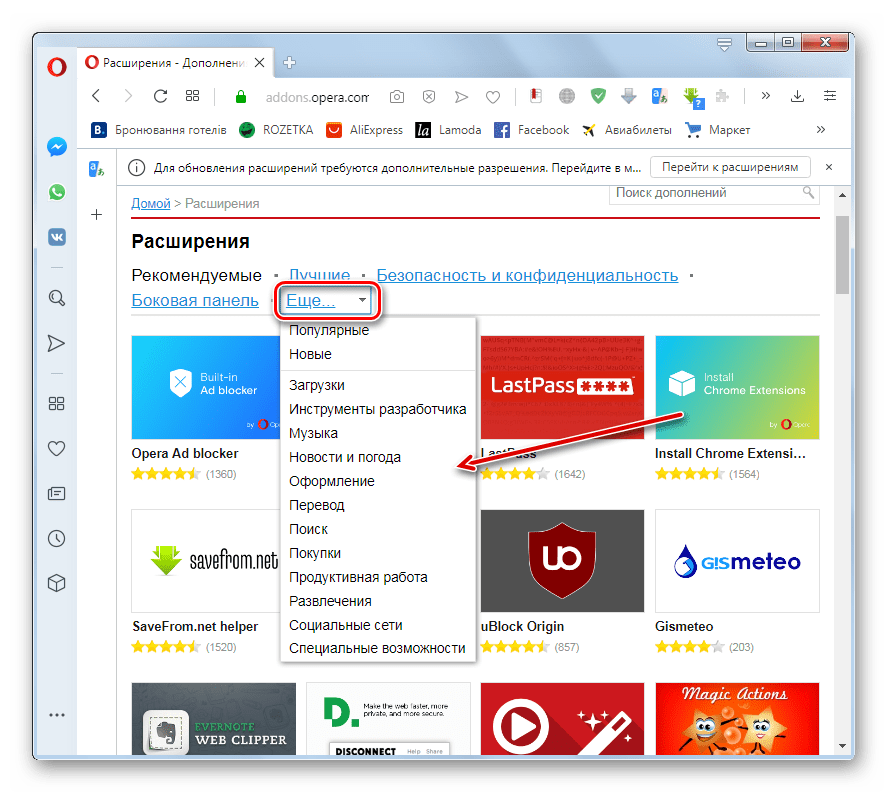Open Extensions cube in the sidebar
This screenshot has width=888, height=793.
click(56, 583)
